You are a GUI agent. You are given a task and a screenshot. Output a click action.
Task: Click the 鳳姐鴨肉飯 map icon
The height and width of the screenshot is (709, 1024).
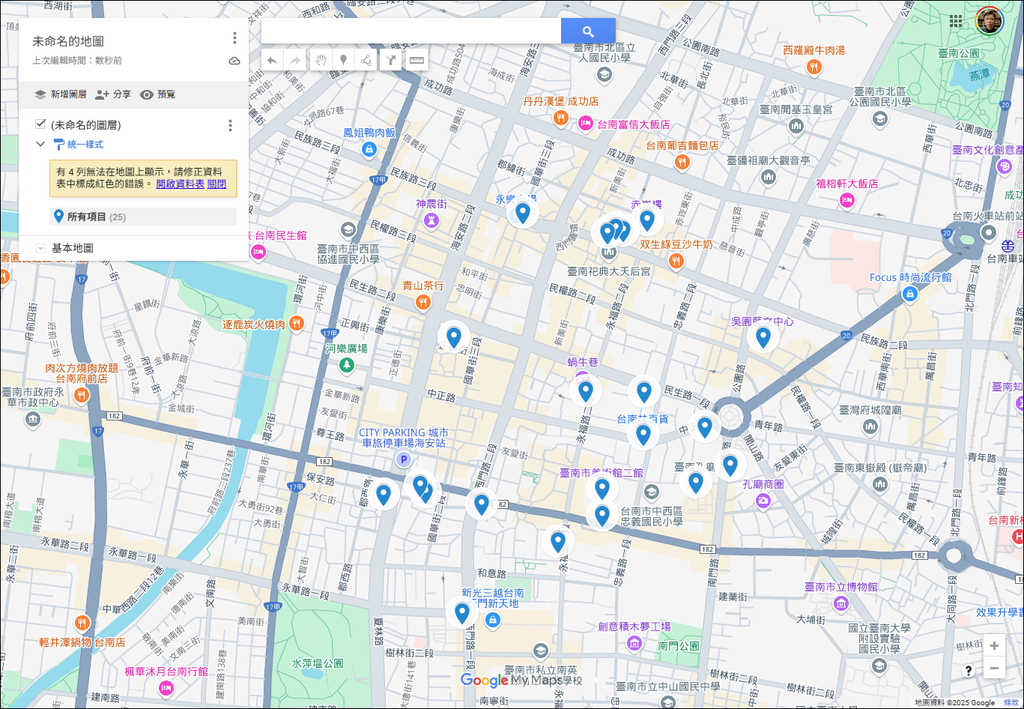tap(369, 150)
